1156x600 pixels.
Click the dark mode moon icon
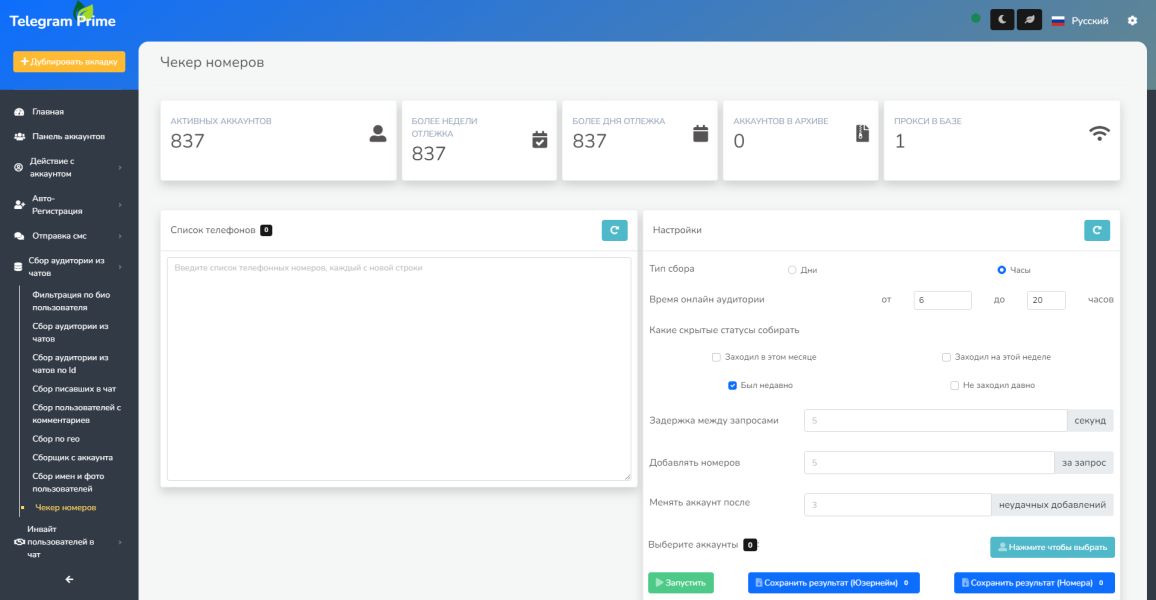[1001, 20]
